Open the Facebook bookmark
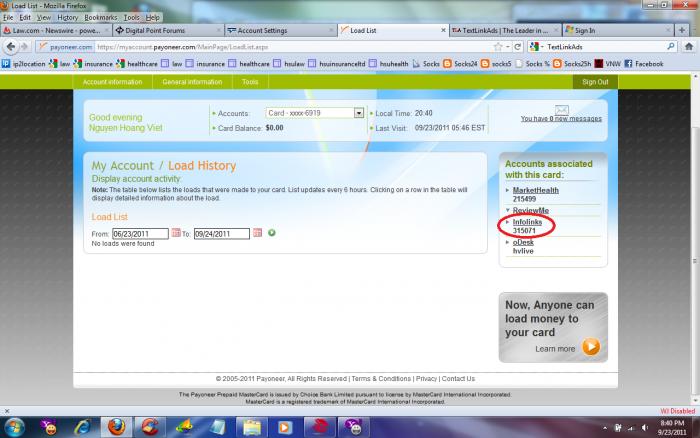This screenshot has width=700, height=438. pos(644,64)
